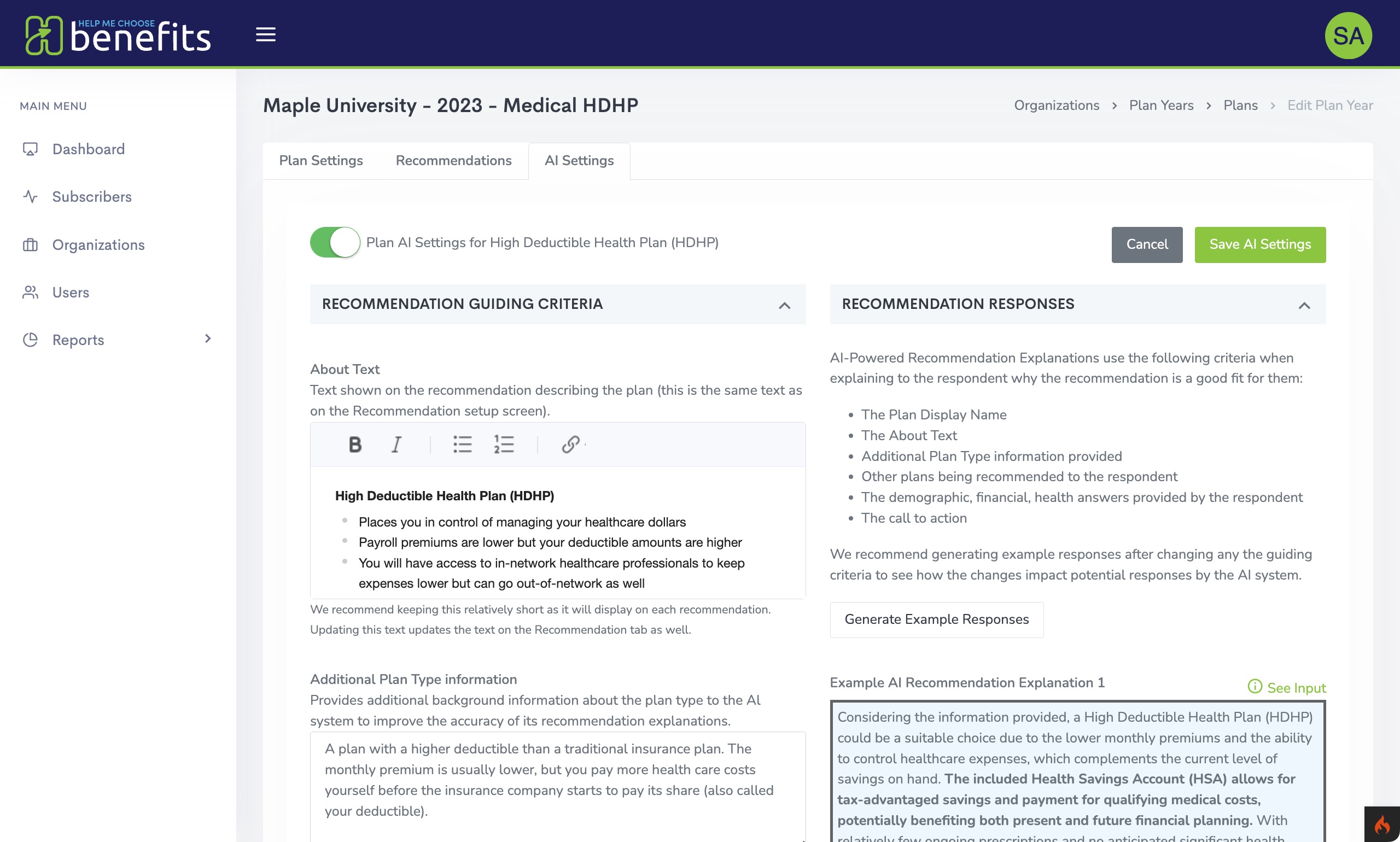This screenshot has height=842, width=1400.
Task: Click the Additional Plan Type information textarea
Action: tap(558, 786)
